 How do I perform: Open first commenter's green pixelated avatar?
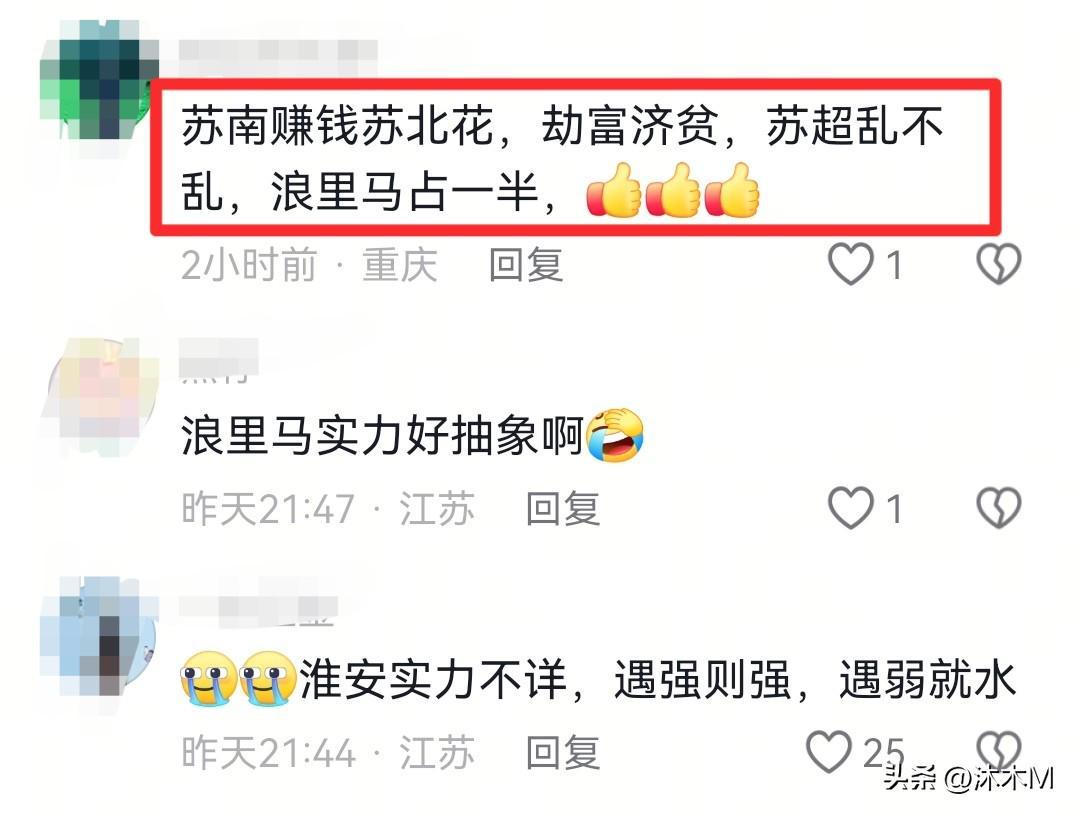pos(98,81)
